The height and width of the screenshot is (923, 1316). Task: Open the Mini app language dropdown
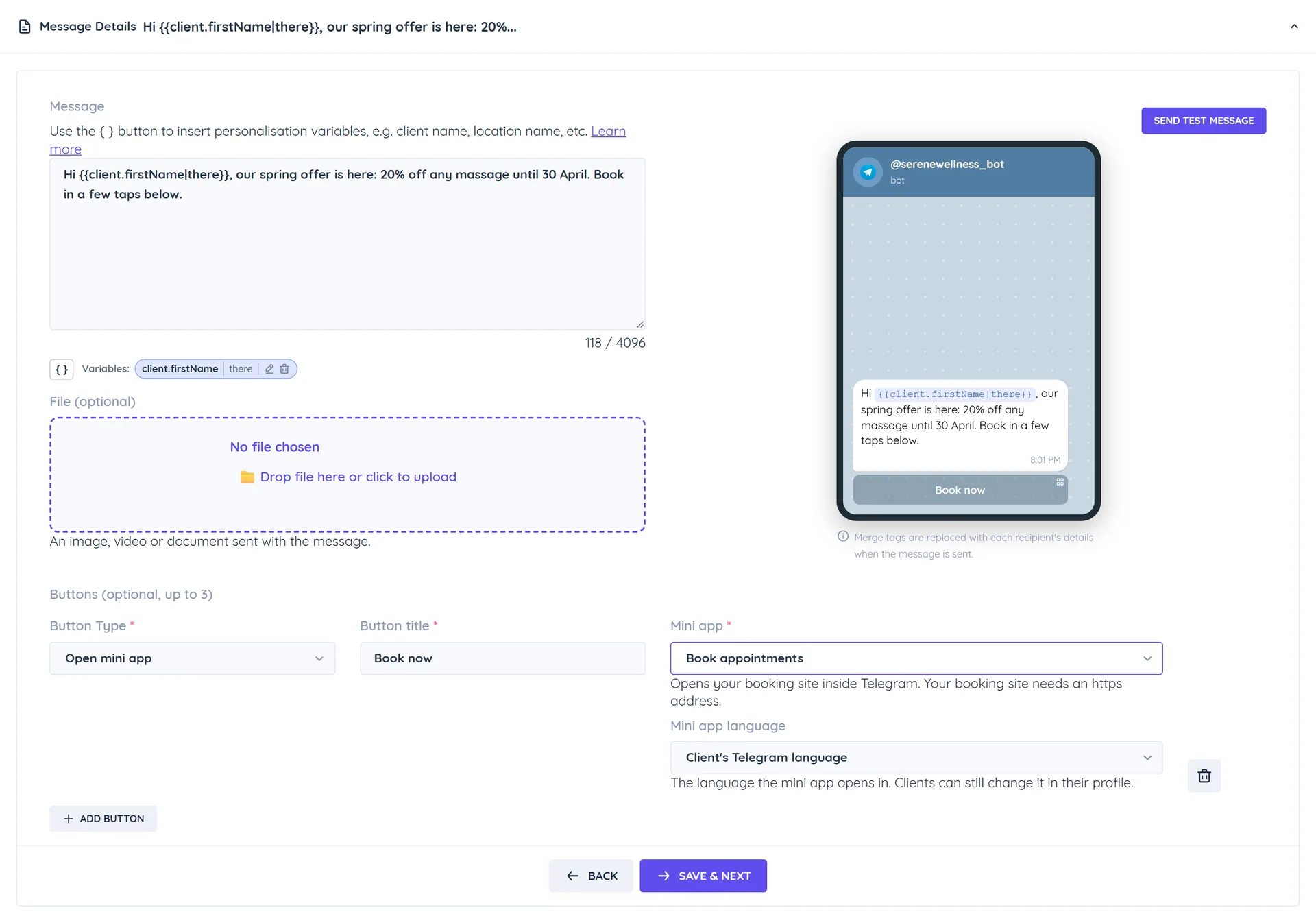click(916, 758)
